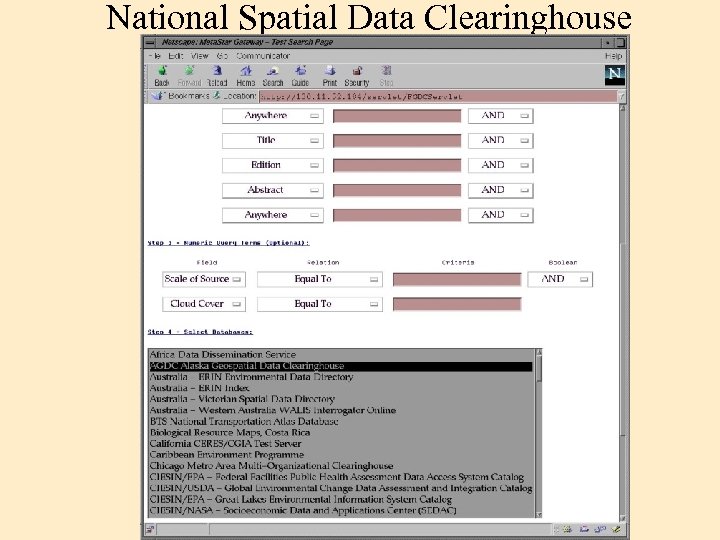Open the View menu

200,56
